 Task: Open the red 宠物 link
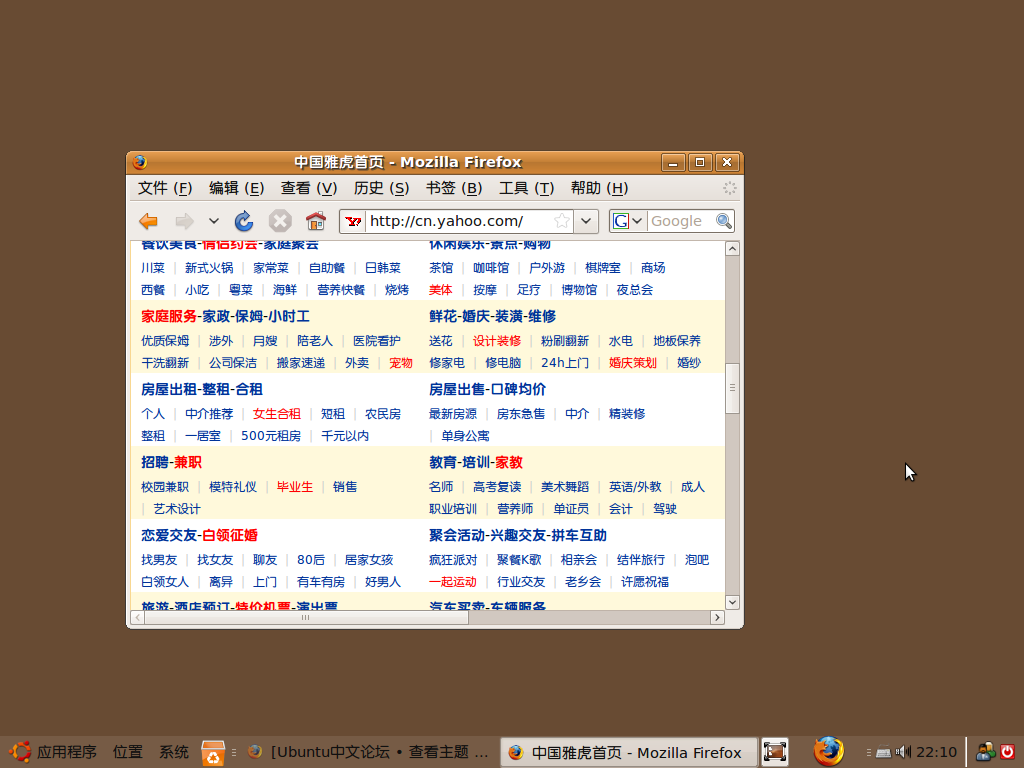[401, 363]
